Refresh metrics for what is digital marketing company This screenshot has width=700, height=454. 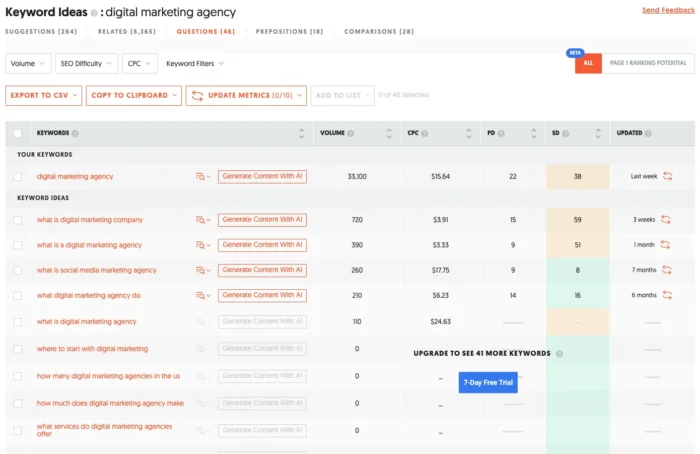pos(666,219)
